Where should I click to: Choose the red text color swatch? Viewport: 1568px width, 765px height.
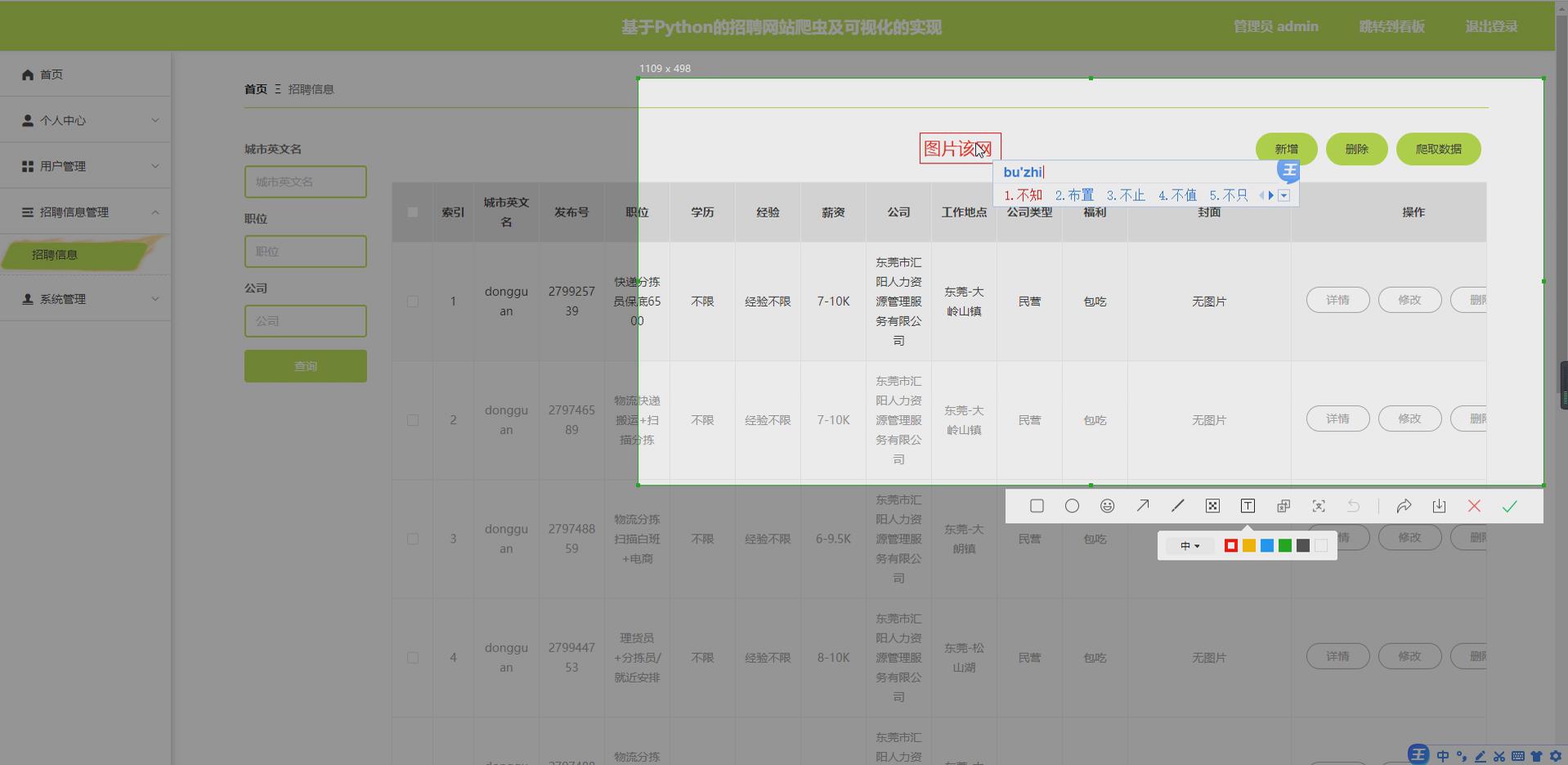click(x=1230, y=546)
